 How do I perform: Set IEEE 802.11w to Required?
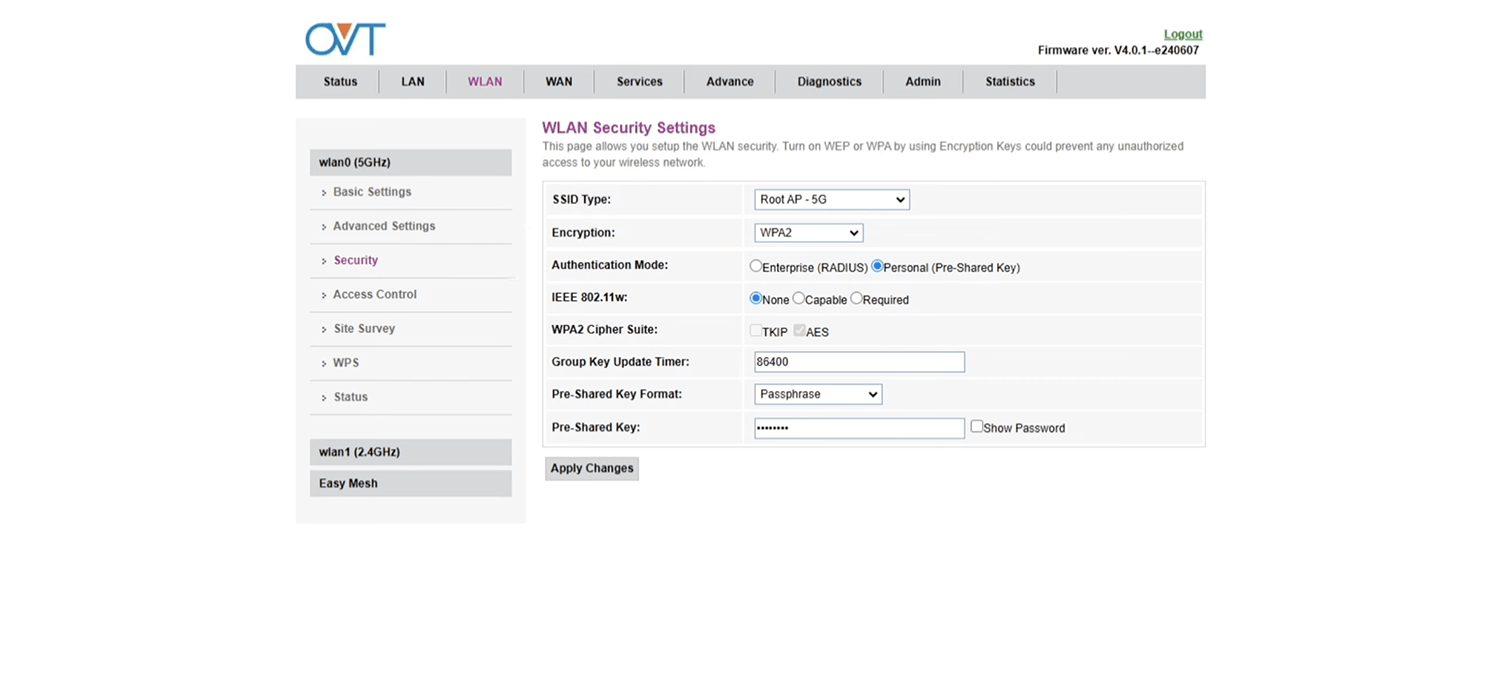point(856,299)
